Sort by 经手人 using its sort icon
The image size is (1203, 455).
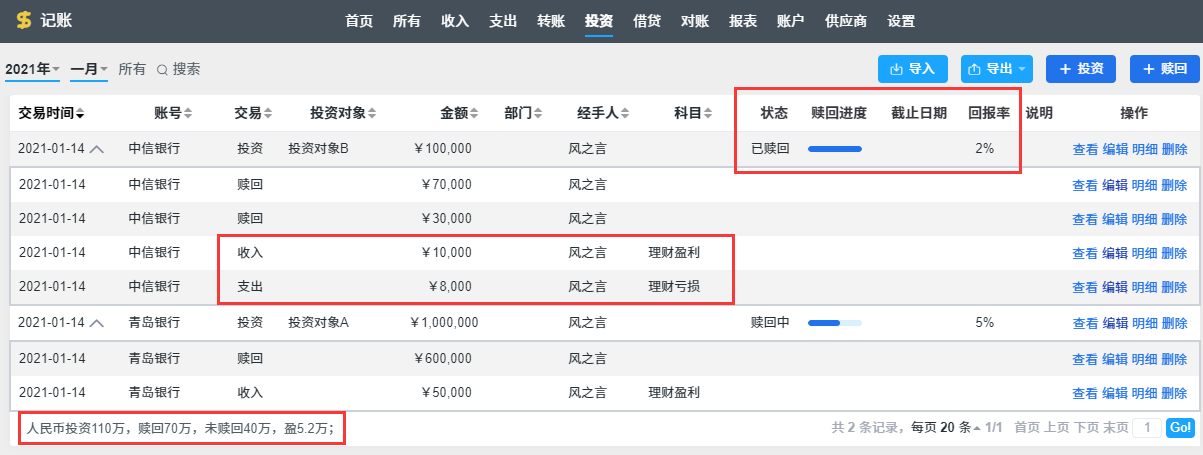coord(625,114)
